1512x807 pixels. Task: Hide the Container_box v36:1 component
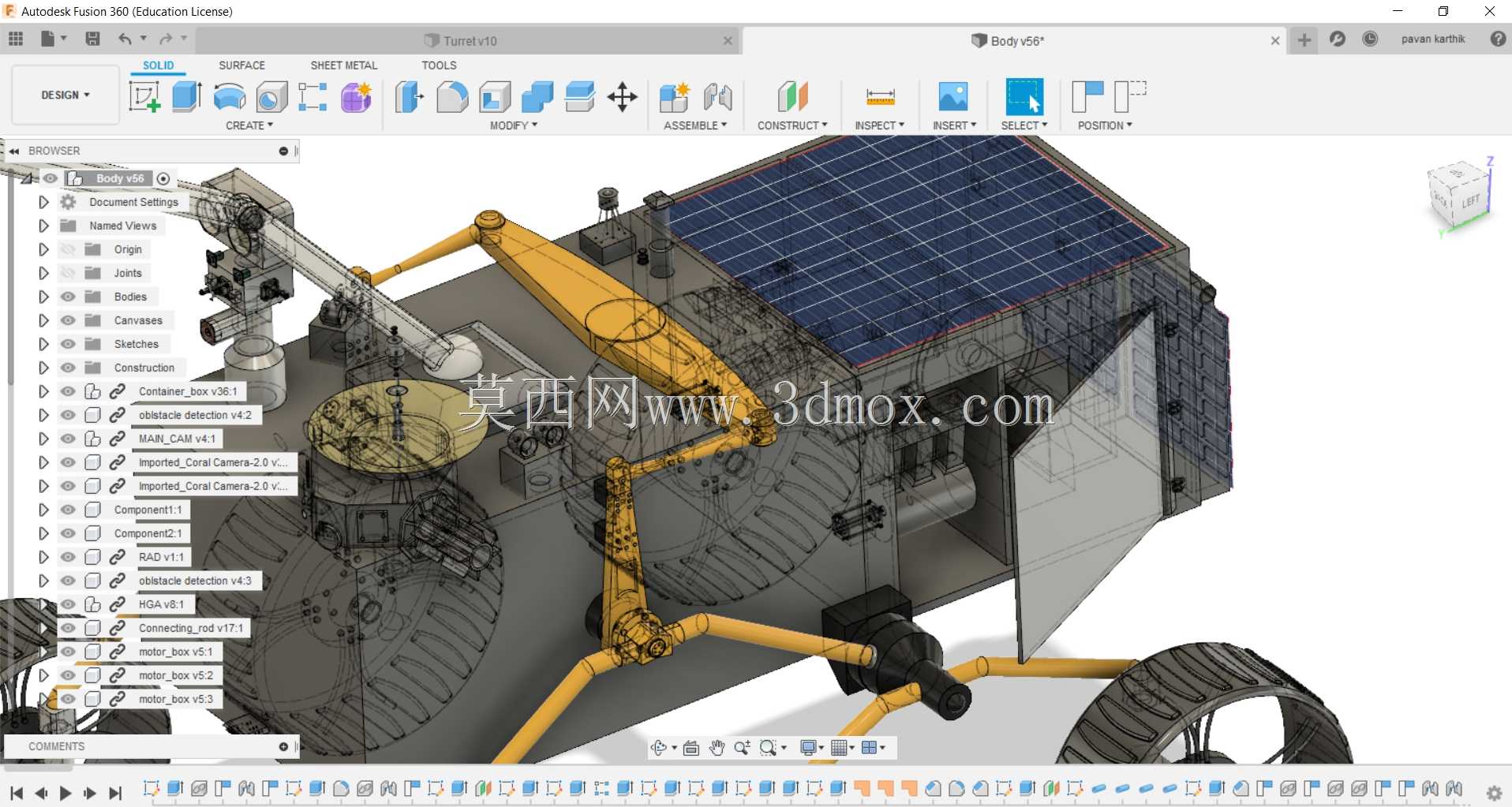coord(68,391)
